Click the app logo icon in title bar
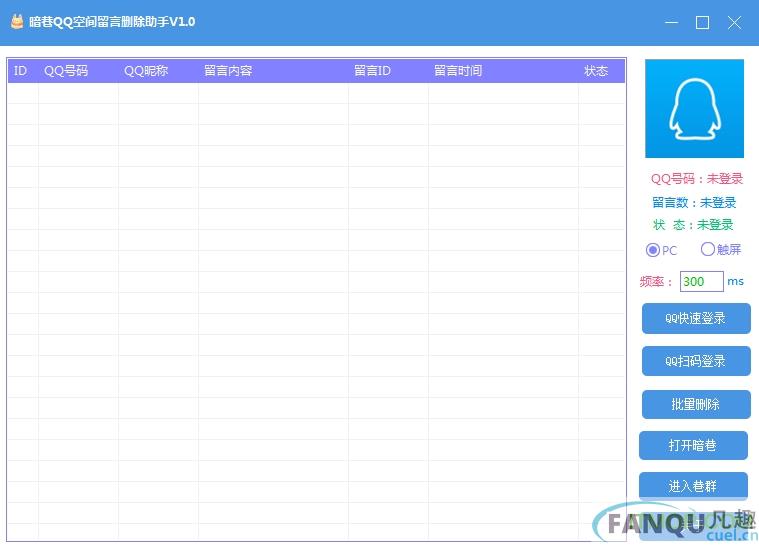The height and width of the screenshot is (547, 759). click(x=17, y=22)
